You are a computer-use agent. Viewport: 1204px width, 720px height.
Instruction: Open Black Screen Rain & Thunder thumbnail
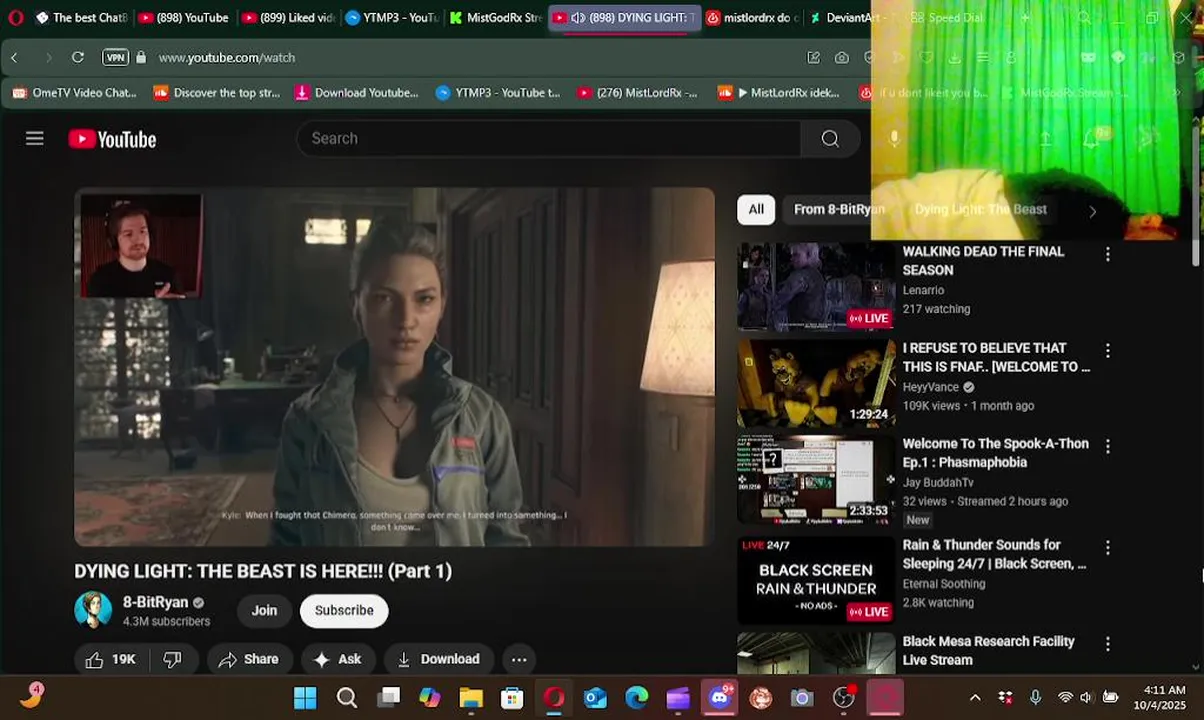pyautogui.click(x=816, y=580)
